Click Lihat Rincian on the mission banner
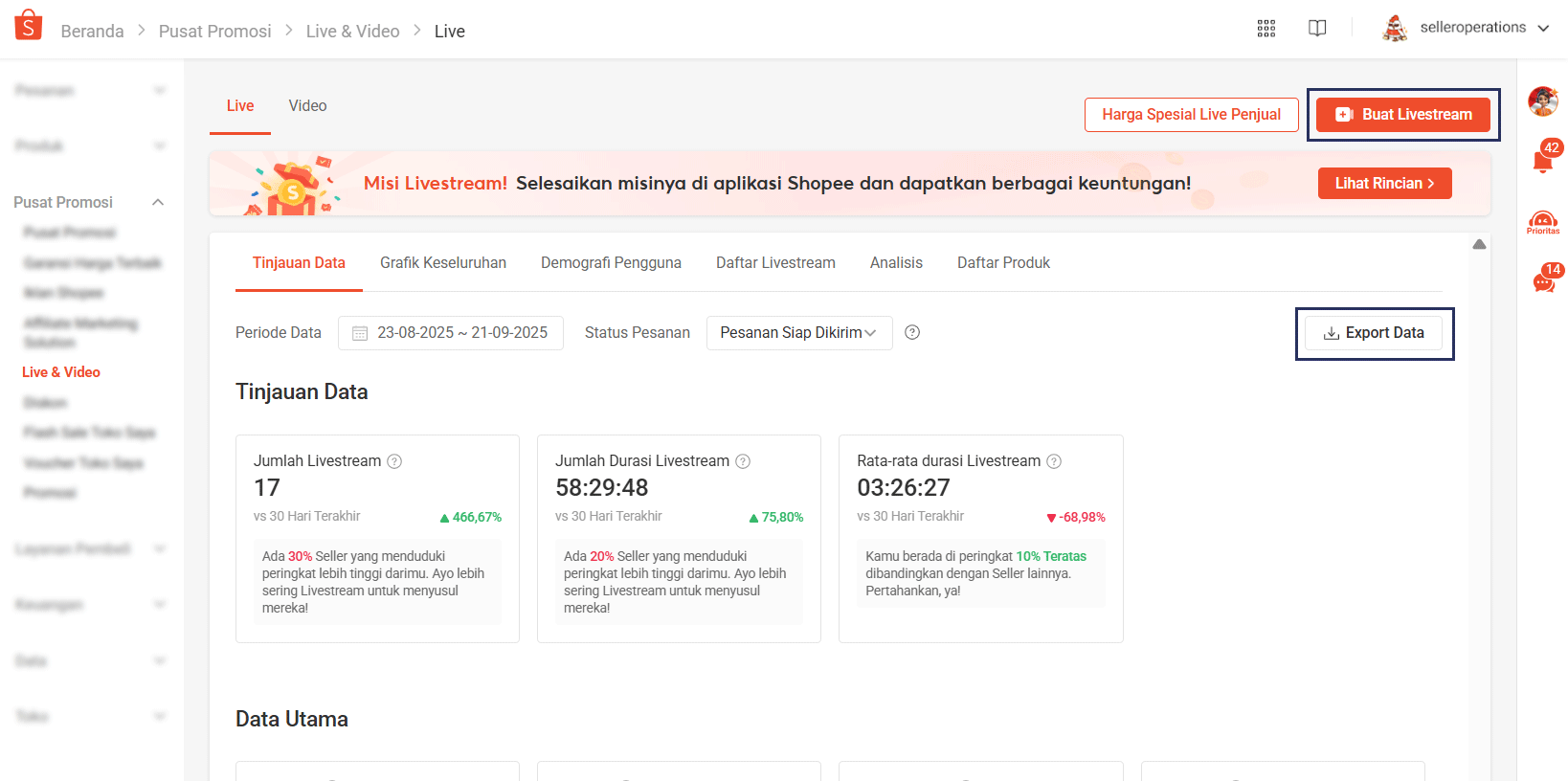 point(1385,184)
